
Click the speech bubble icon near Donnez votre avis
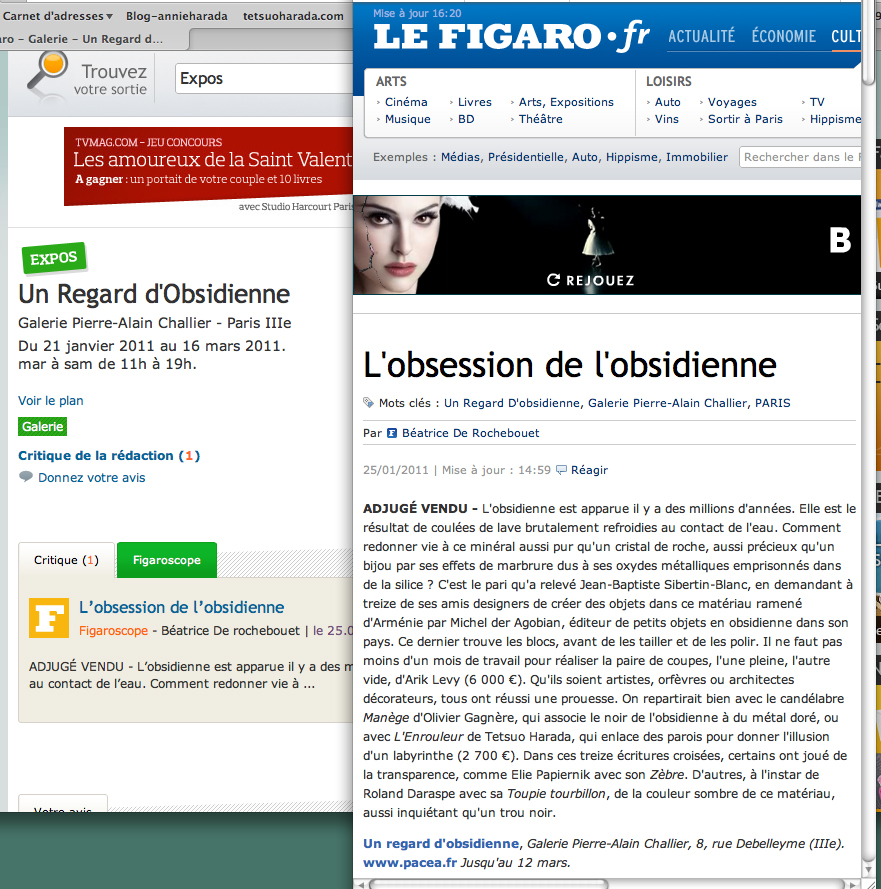[x=26, y=476]
